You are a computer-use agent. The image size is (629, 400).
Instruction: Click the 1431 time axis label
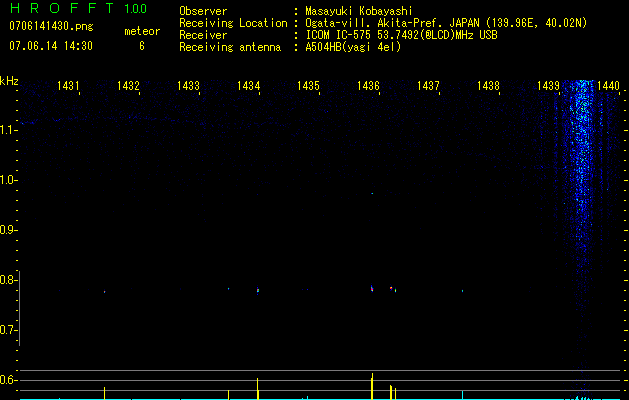click(68, 86)
